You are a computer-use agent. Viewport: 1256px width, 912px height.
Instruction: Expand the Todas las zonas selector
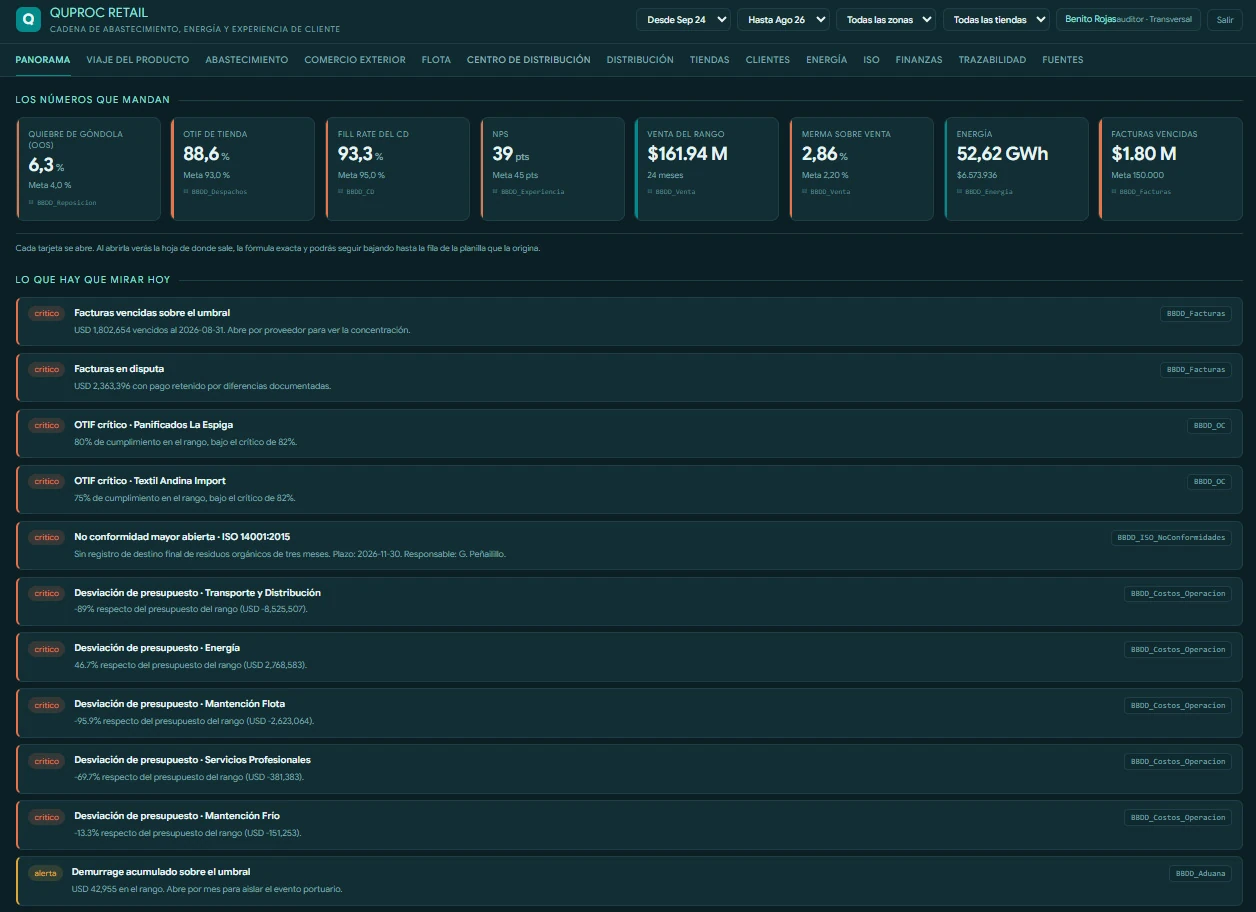click(x=886, y=20)
